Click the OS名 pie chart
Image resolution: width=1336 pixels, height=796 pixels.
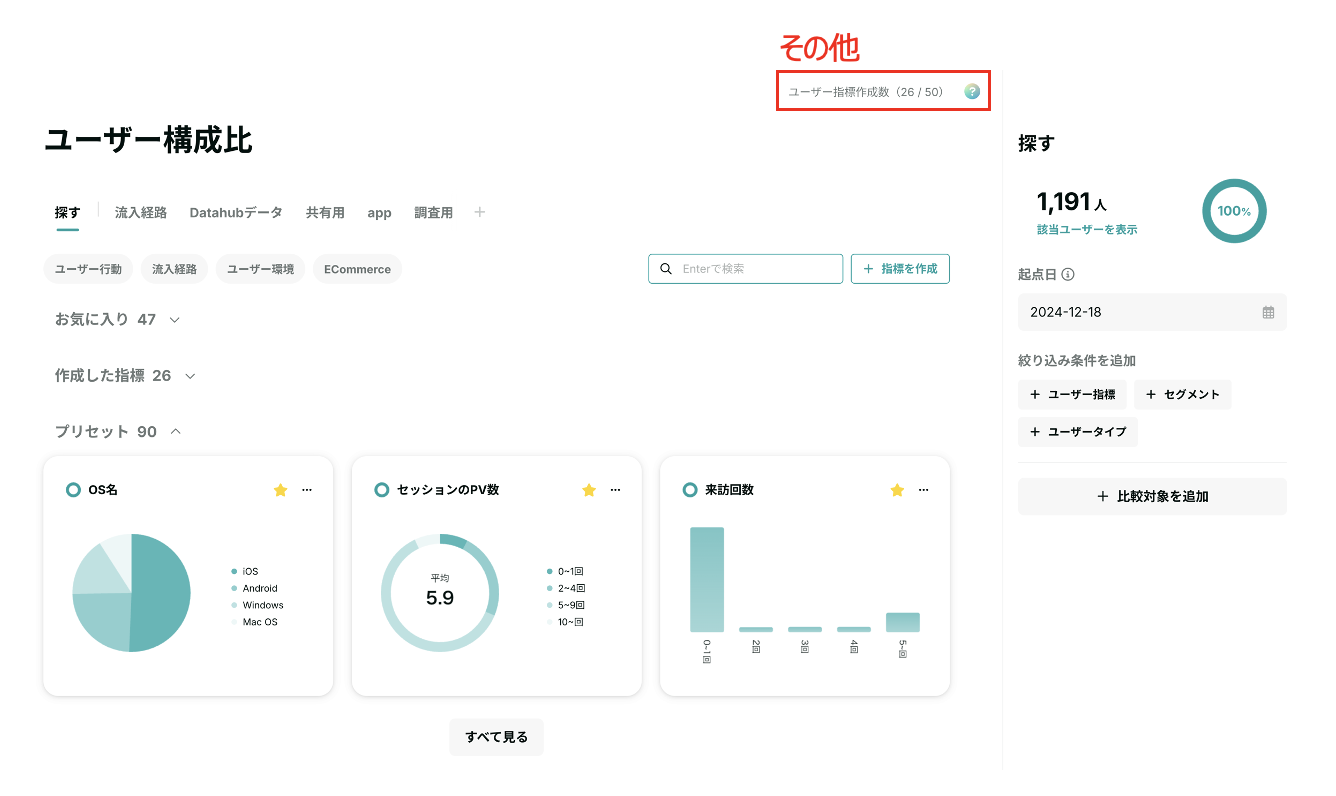point(131,593)
